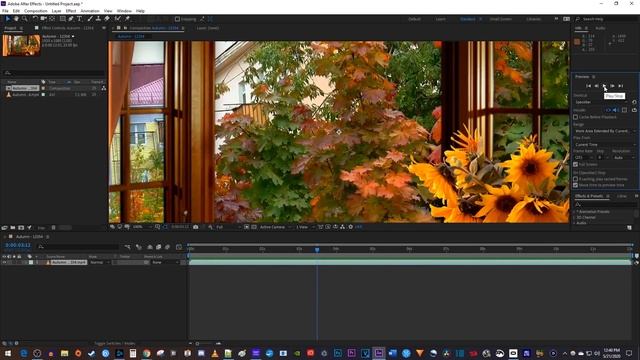The width and height of the screenshot is (640, 360).
Task: Take a snapshot with camera icon
Action: [x=196, y=227]
